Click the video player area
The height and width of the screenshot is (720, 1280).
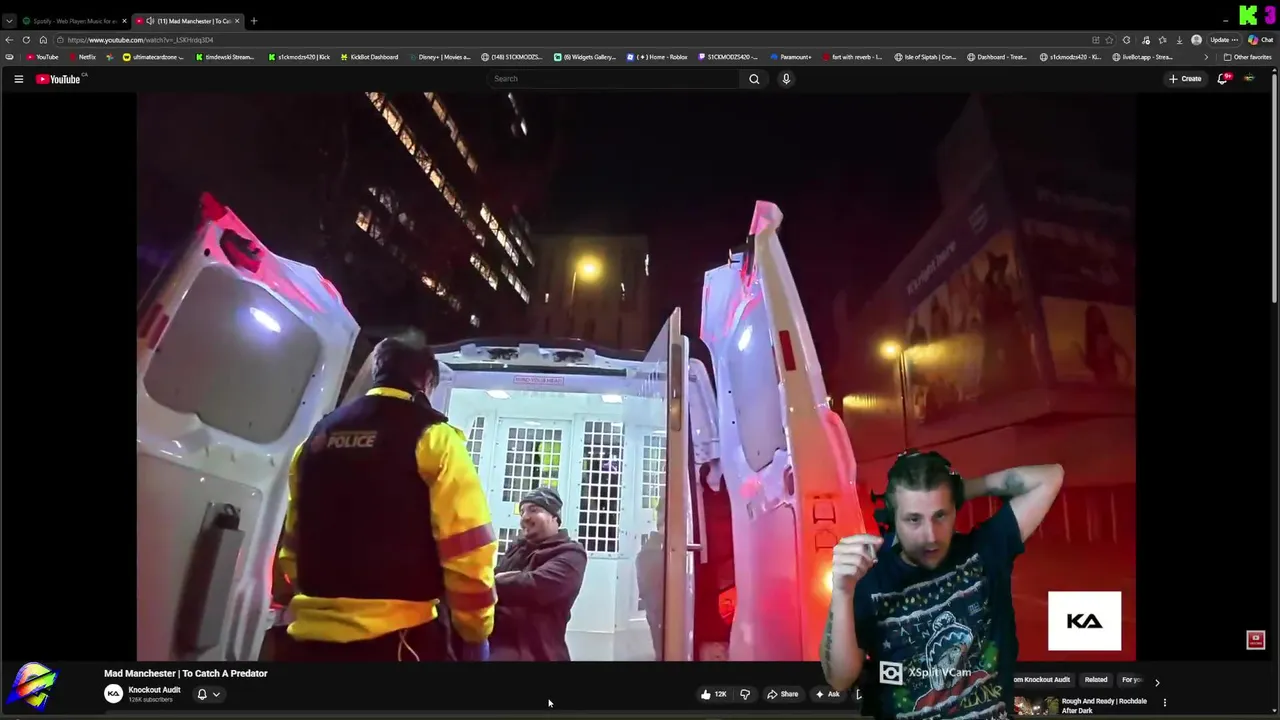click(x=636, y=376)
